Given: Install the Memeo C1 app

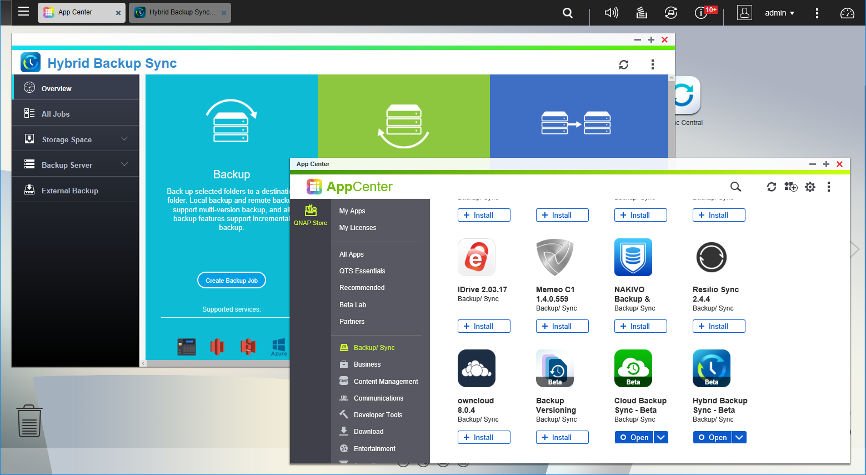Looking at the screenshot, I should pos(562,326).
